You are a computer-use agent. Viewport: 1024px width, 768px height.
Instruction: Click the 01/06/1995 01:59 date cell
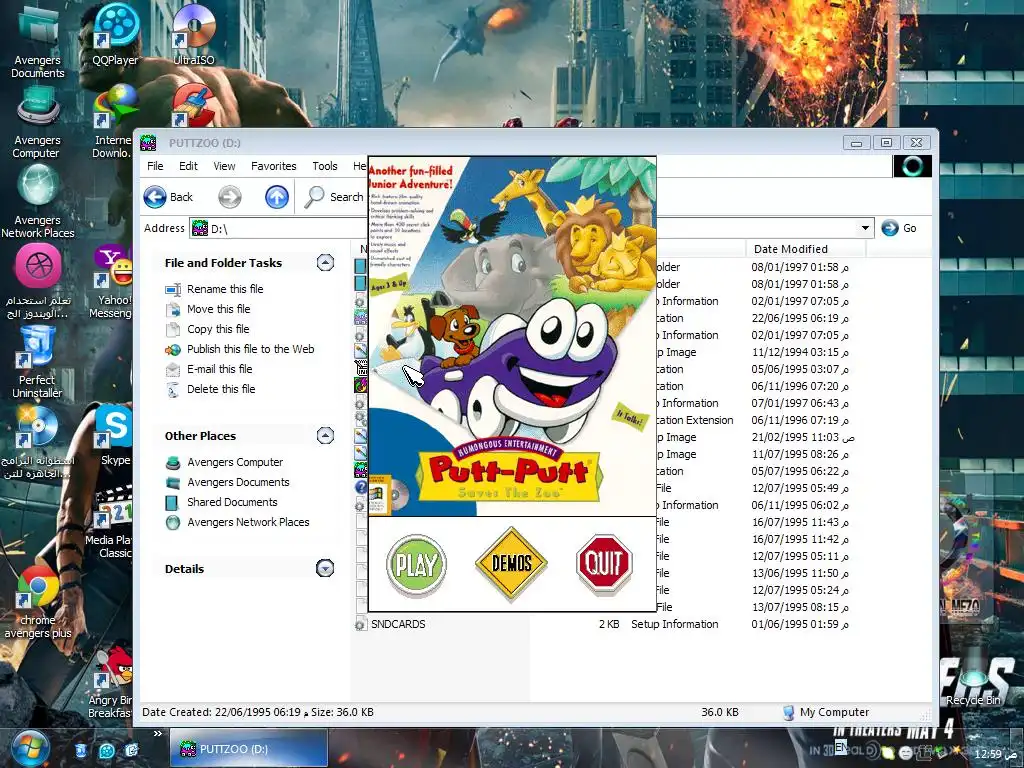pos(800,624)
